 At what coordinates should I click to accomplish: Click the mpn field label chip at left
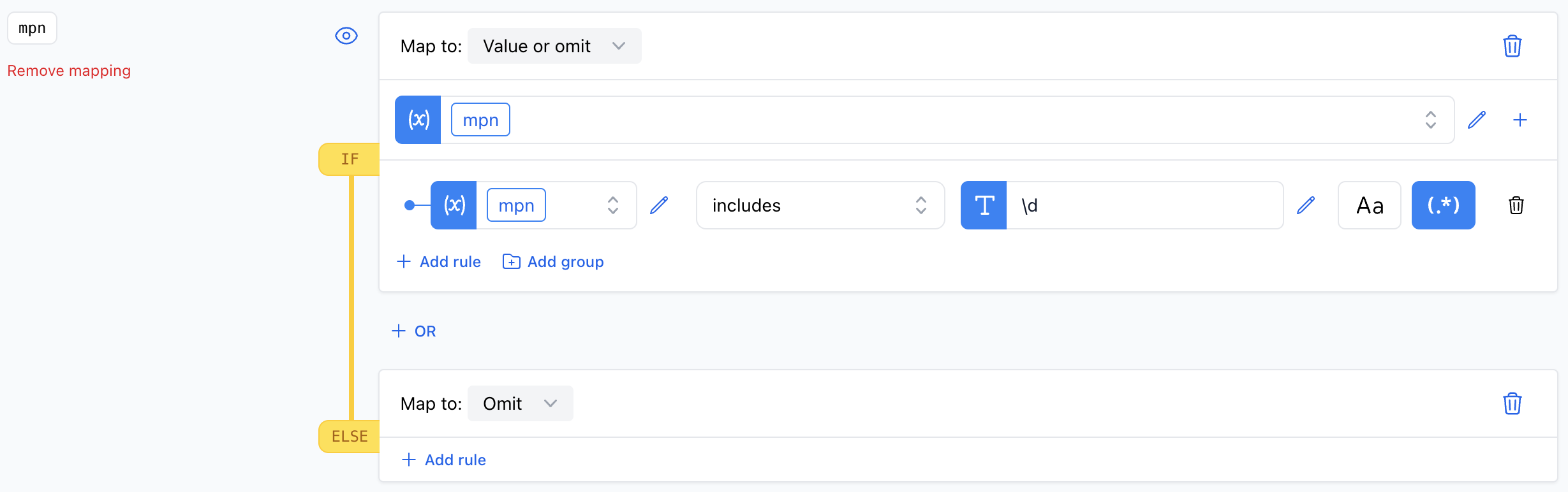32,28
